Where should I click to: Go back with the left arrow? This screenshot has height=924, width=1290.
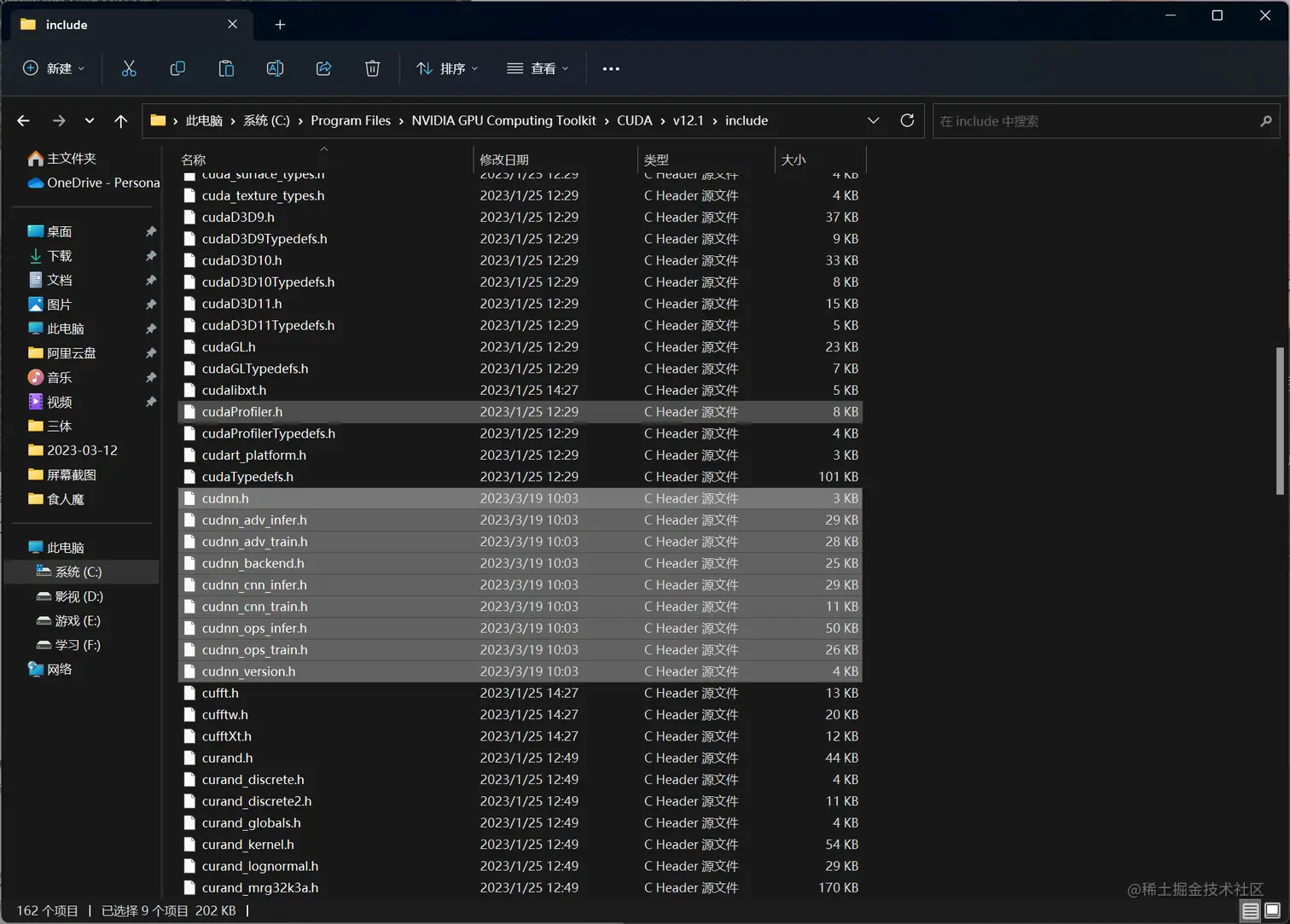23,121
